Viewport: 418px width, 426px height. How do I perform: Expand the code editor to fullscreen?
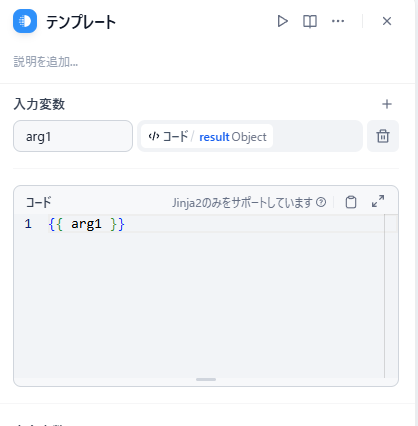pos(378,201)
